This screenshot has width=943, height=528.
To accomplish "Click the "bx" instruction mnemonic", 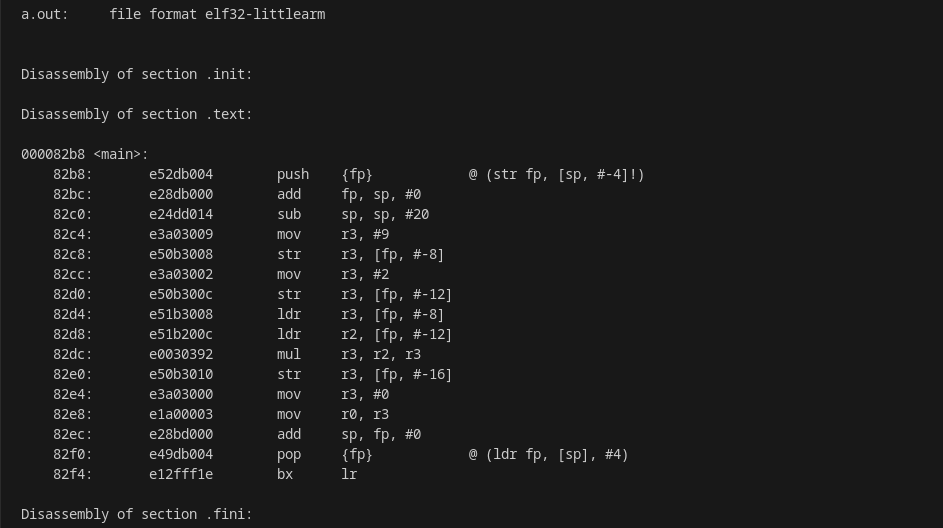I will 285,474.
